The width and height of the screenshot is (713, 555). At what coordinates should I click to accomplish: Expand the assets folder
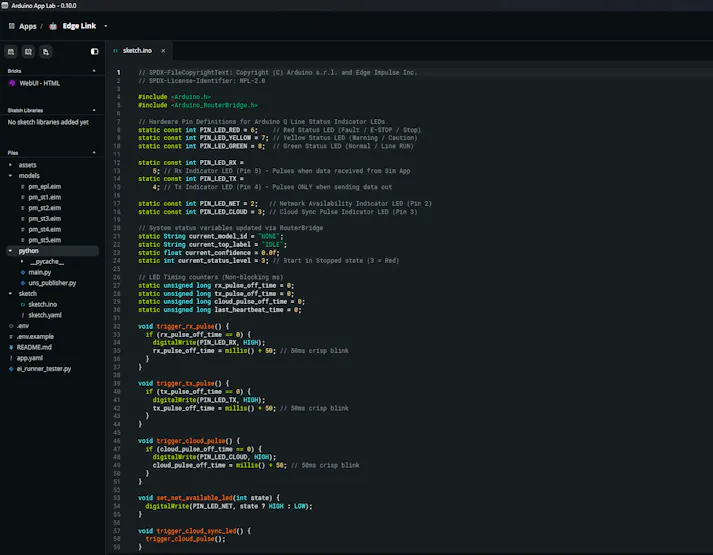(x=10, y=165)
